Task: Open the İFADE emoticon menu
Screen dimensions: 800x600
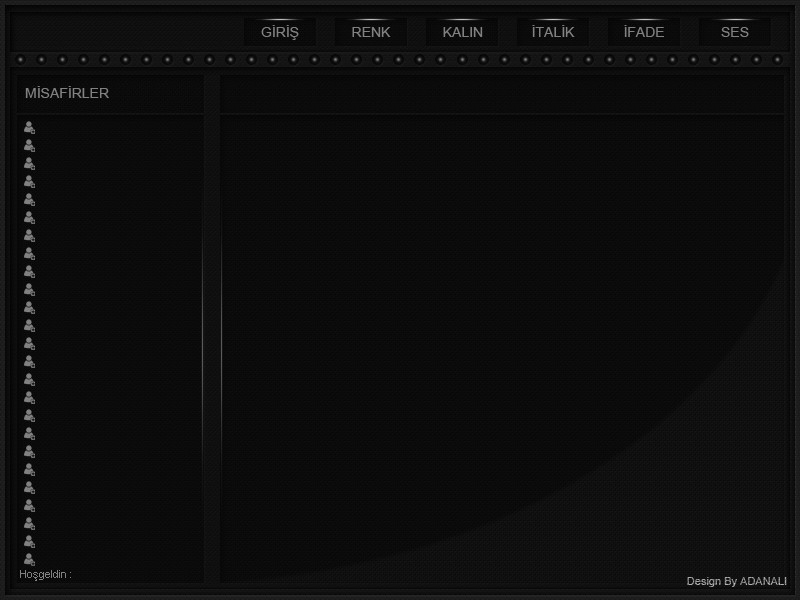Action: 643,32
